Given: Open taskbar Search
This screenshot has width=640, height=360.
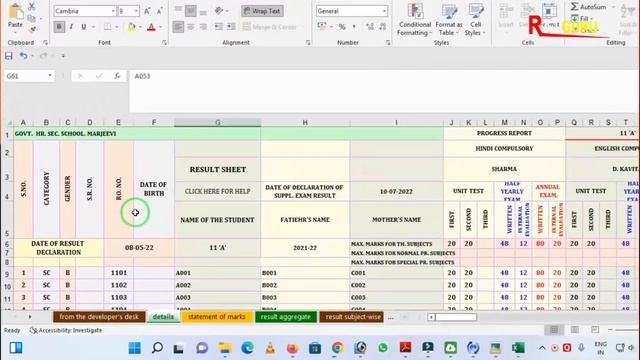Looking at the screenshot, I should [157, 348].
